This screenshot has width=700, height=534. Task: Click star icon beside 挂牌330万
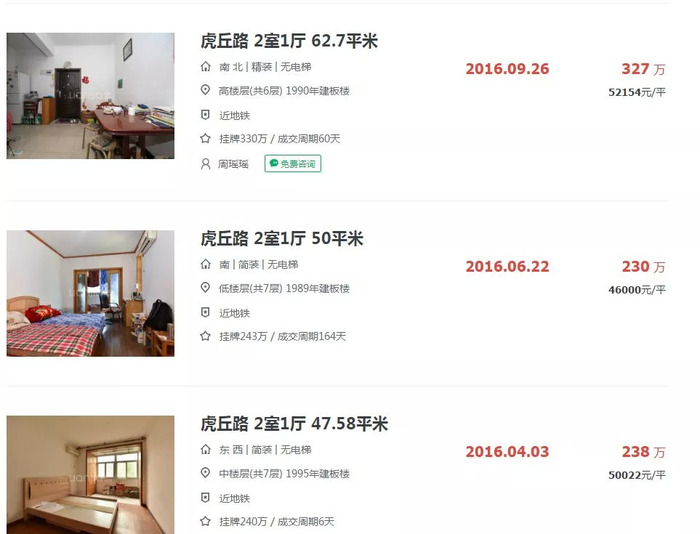click(x=205, y=138)
